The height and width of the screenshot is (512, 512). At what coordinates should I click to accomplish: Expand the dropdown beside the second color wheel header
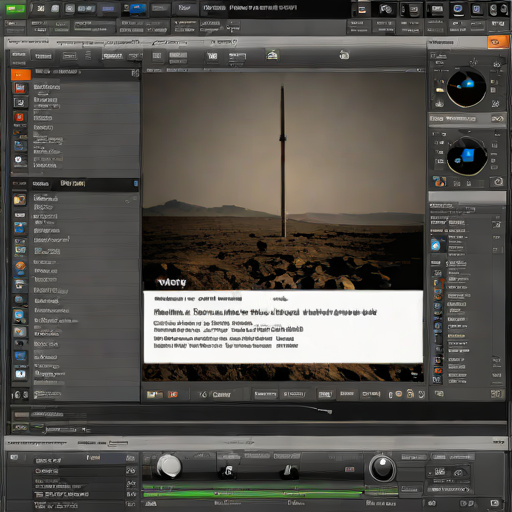click(x=497, y=119)
